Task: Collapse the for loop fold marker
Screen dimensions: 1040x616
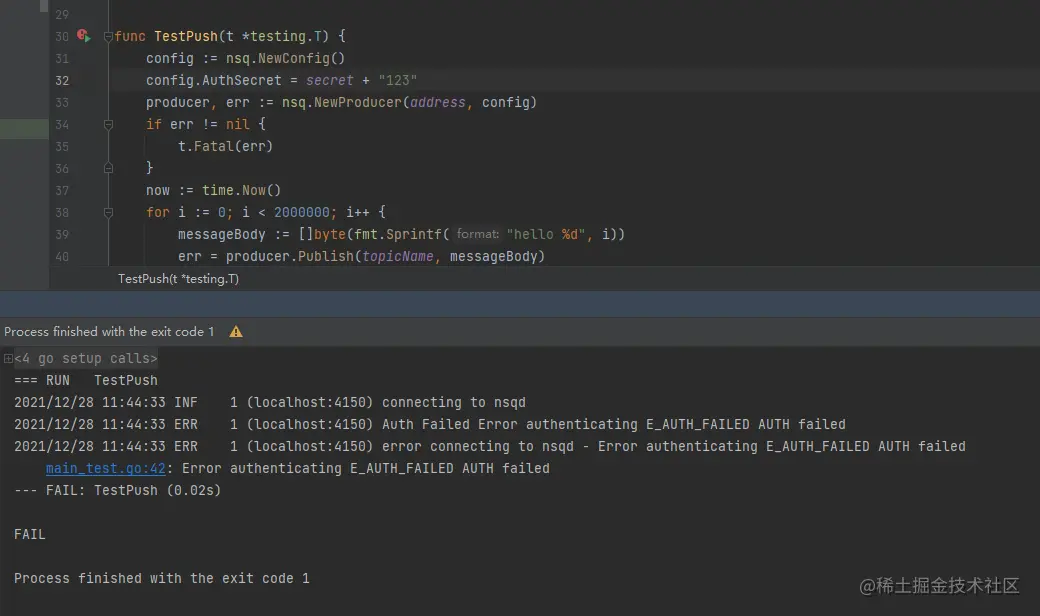Action: click(108, 213)
